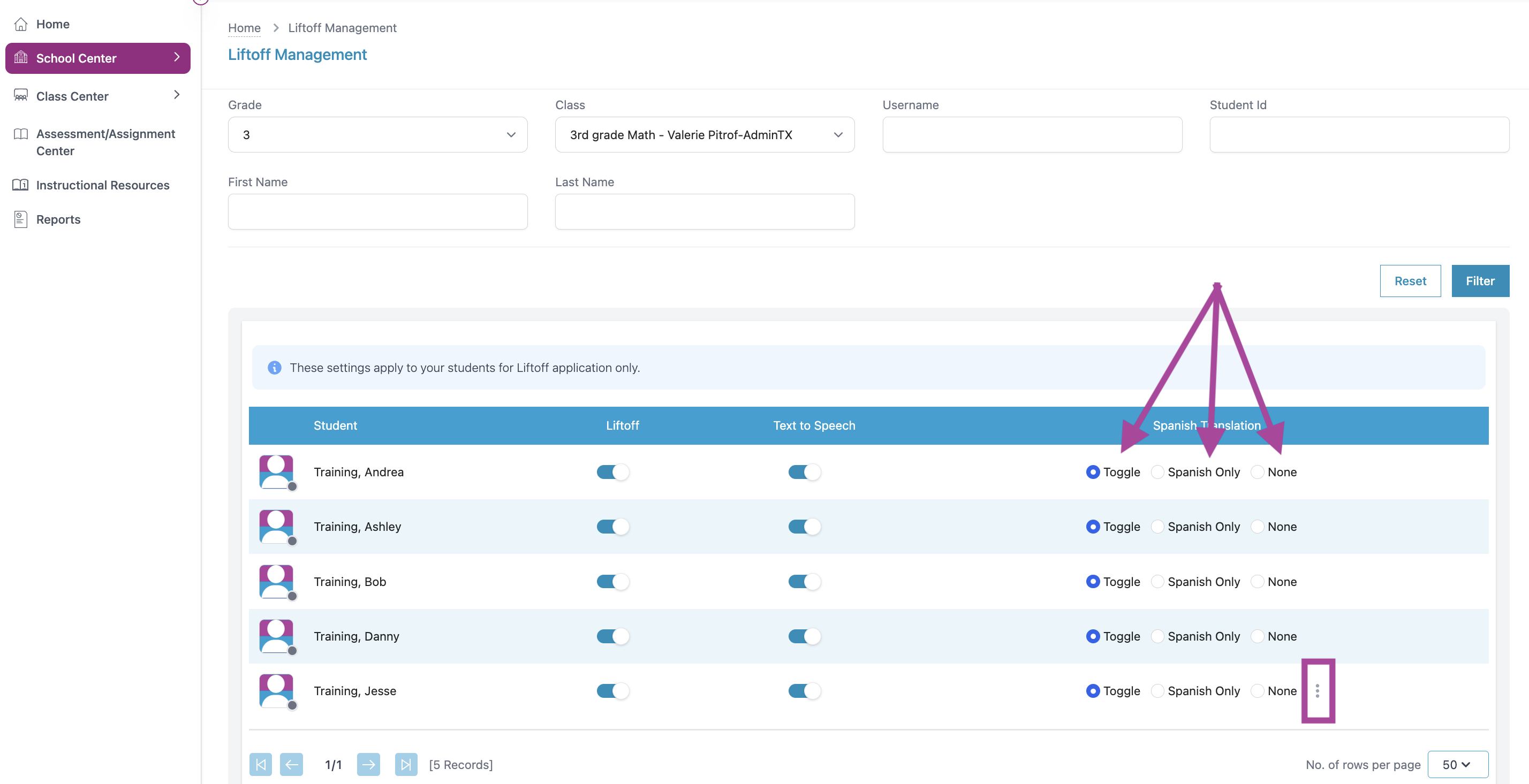The width and height of the screenshot is (1529, 784).
Task: Toggle Liftoff switch for Training, Ashley
Action: 612,527
